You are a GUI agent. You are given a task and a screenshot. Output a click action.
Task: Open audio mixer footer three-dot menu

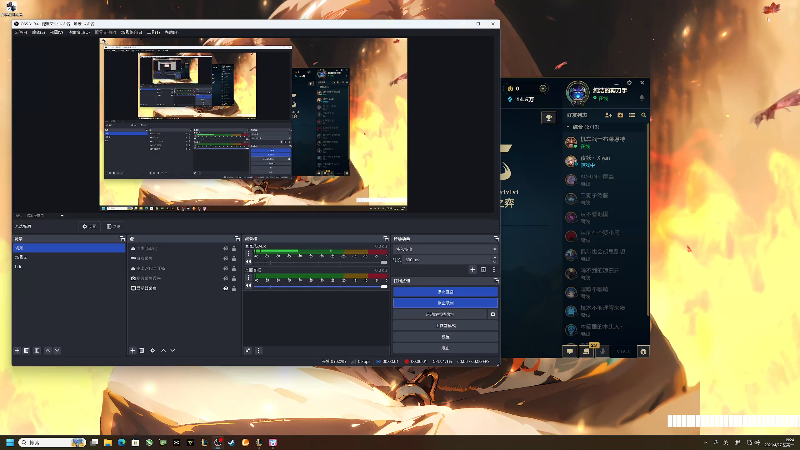(x=258, y=351)
